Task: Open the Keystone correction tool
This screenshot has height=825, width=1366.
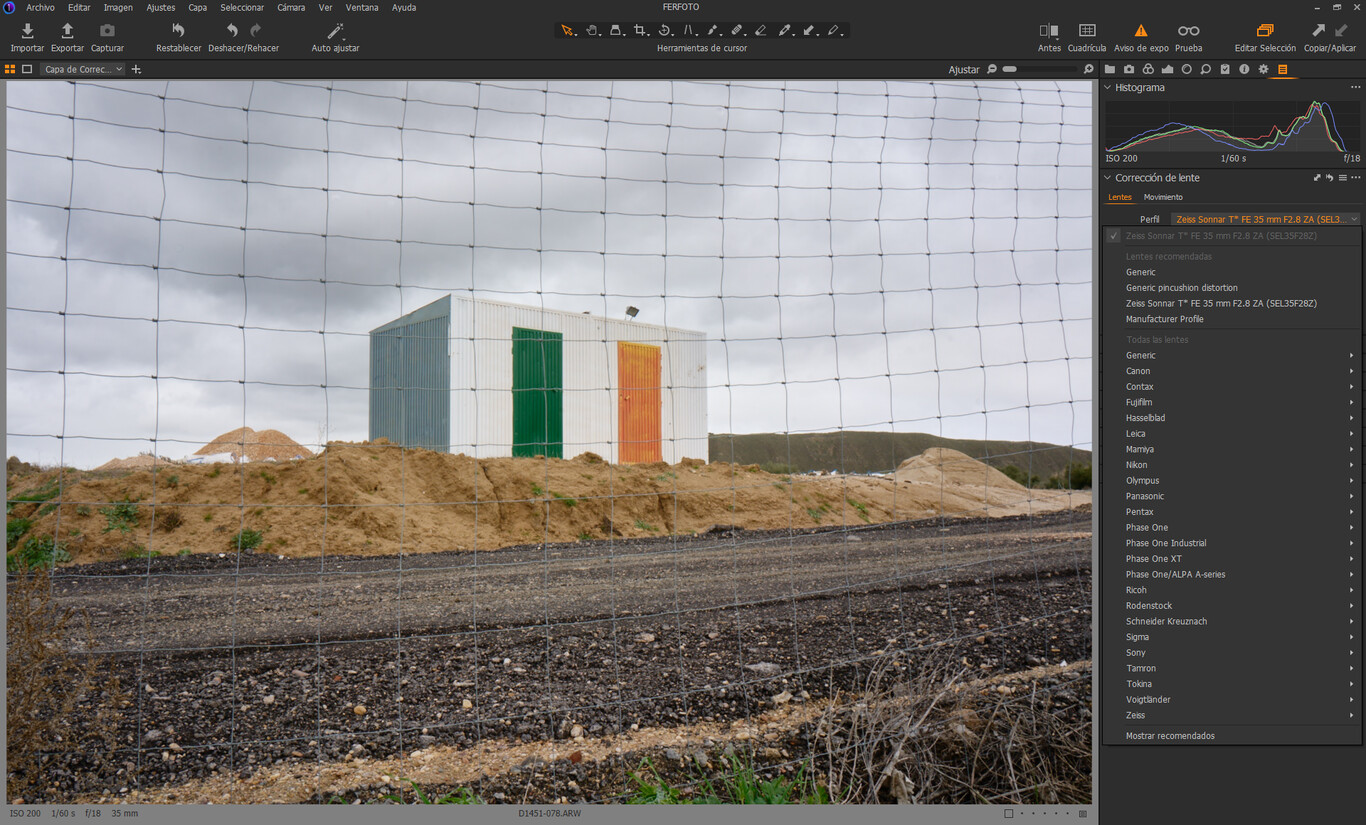Action: [x=690, y=30]
